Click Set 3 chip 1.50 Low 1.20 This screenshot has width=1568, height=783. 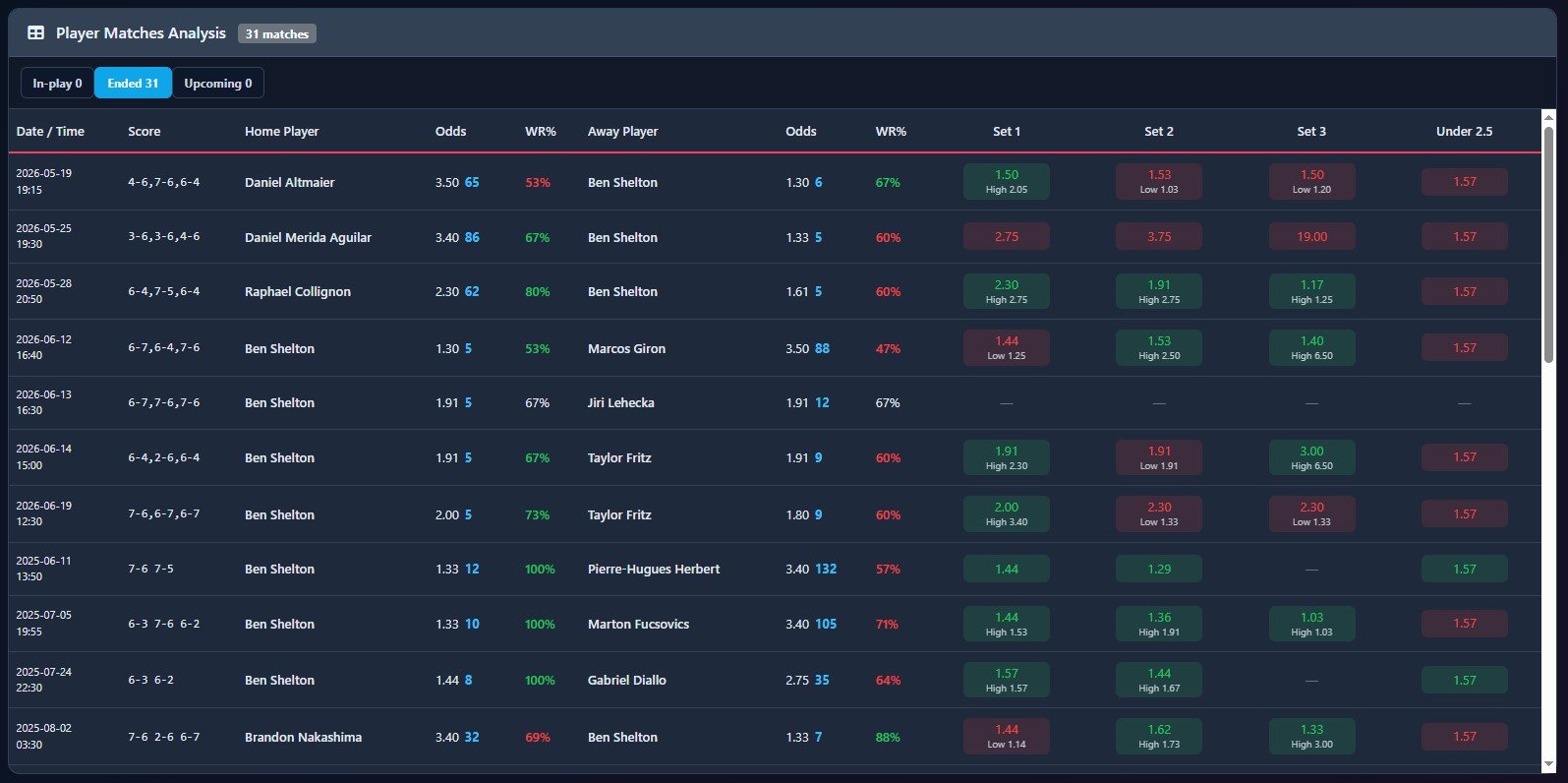pos(1311,182)
